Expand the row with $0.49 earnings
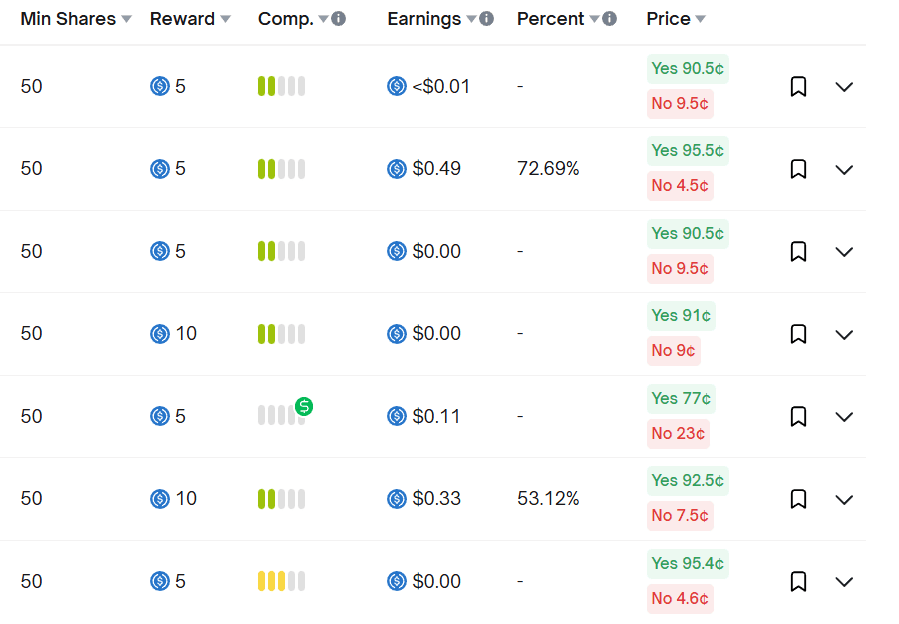The height and width of the screenshot is (624, 899). point(844,169)
